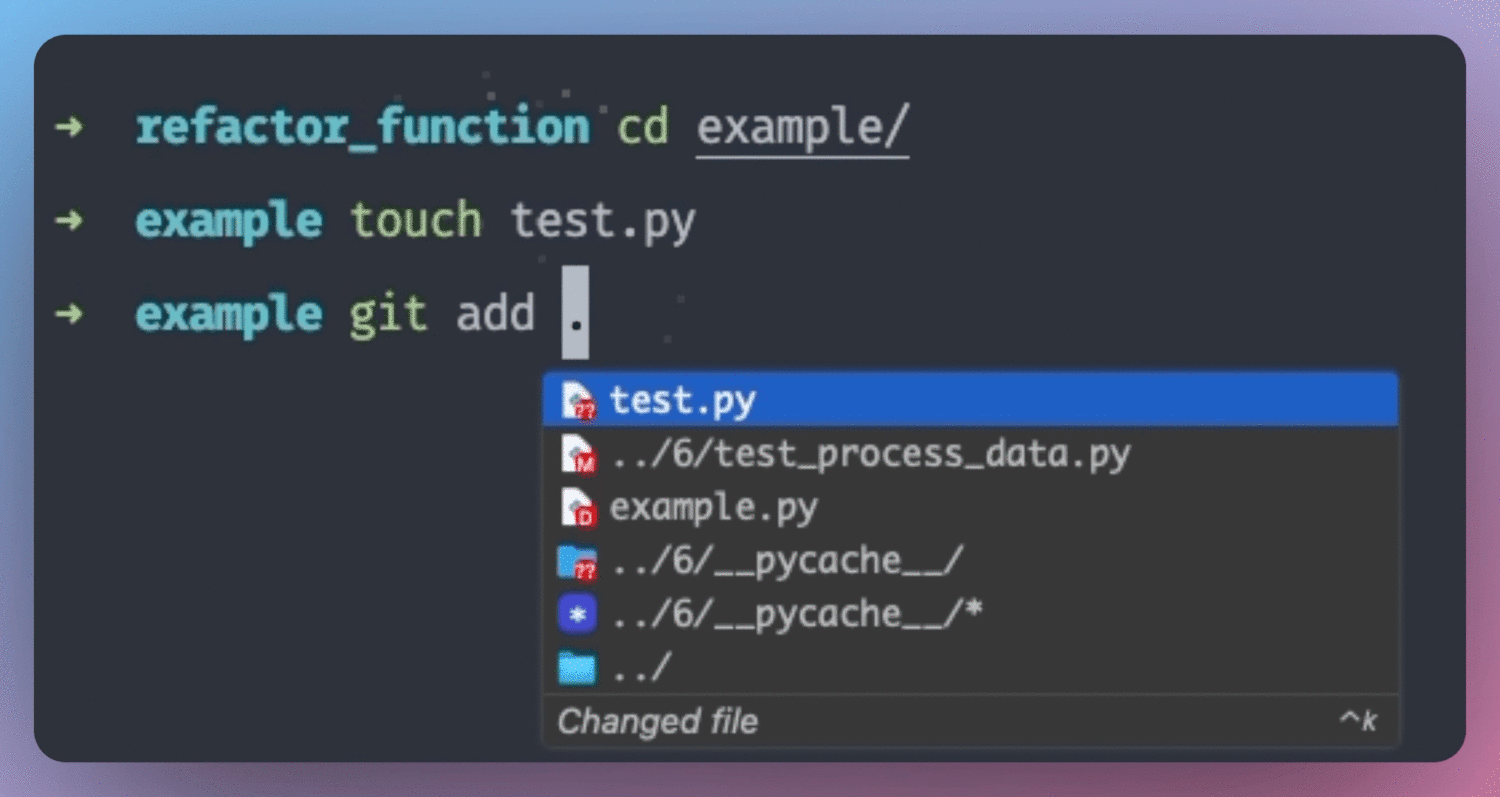Select the ../6/__pycache__/ folder suggestion
This screenshot has height=797, width=1500.
(x=786, y=562)
